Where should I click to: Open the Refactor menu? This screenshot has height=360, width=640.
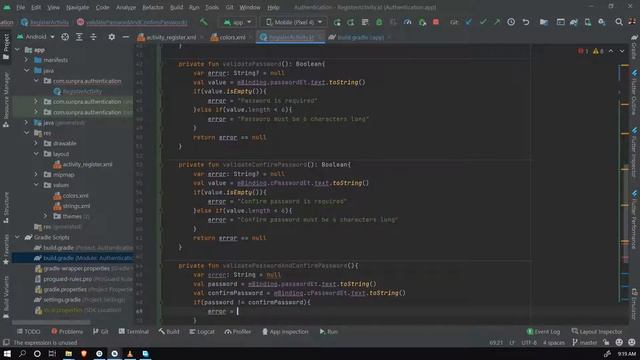click(x=153, y=7)
